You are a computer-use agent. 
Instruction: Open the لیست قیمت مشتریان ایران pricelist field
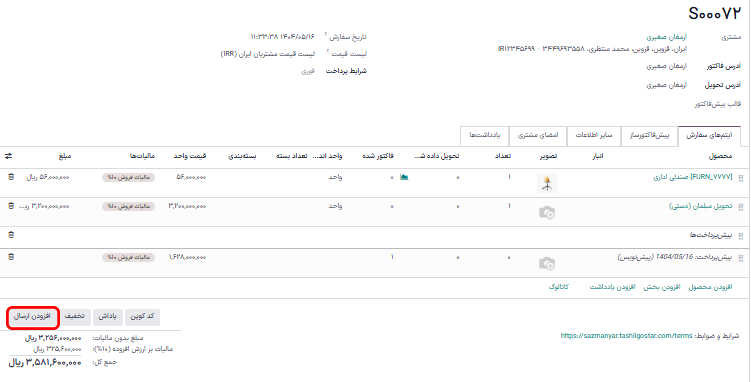268,54
